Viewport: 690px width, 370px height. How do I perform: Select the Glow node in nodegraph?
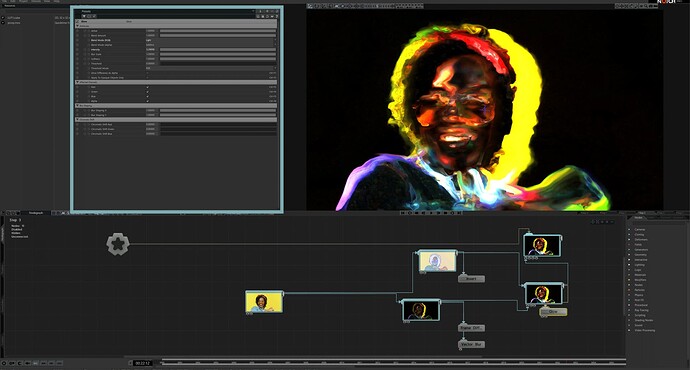pos(553,311)
